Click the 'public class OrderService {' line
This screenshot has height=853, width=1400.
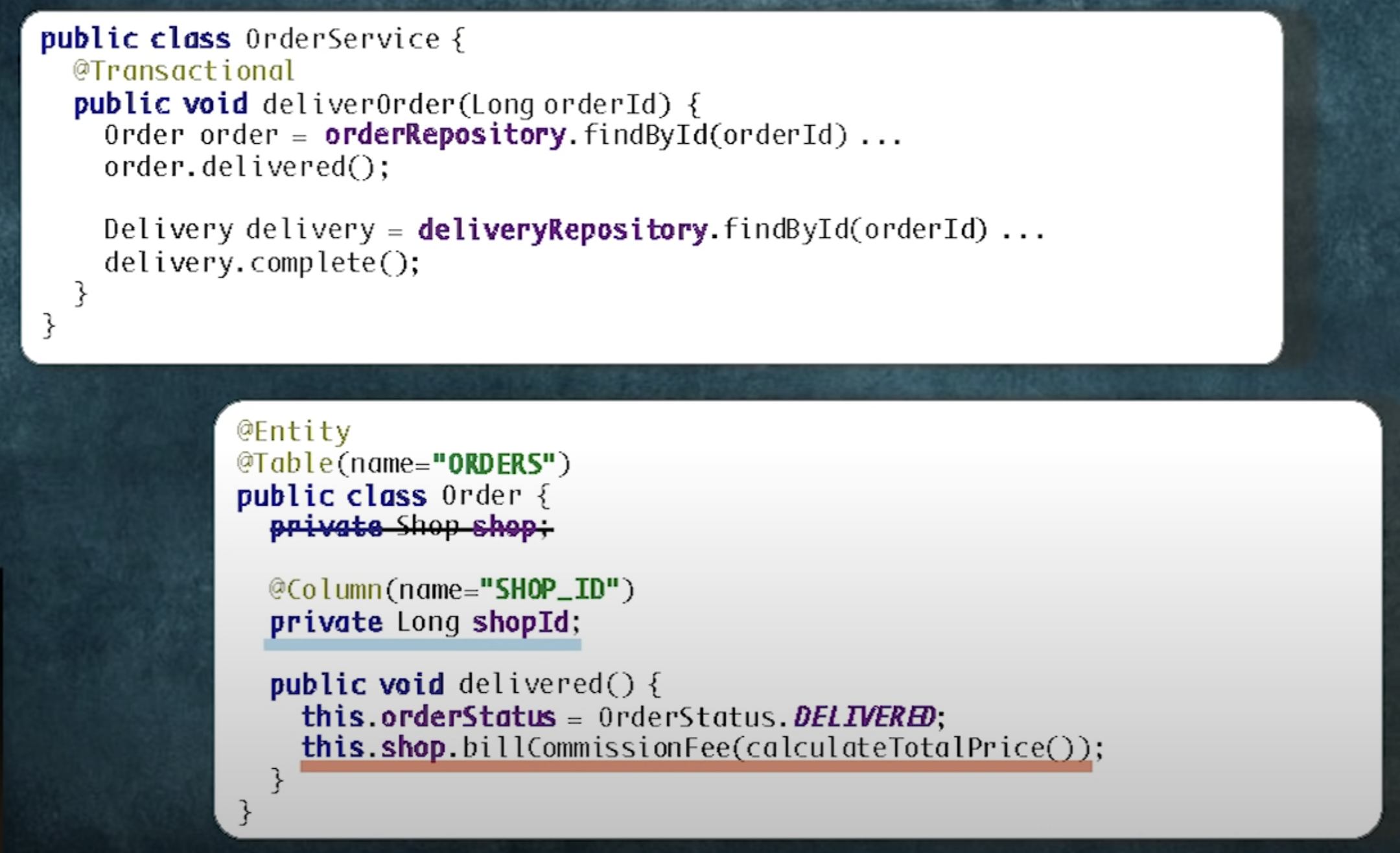pos(252,39)
